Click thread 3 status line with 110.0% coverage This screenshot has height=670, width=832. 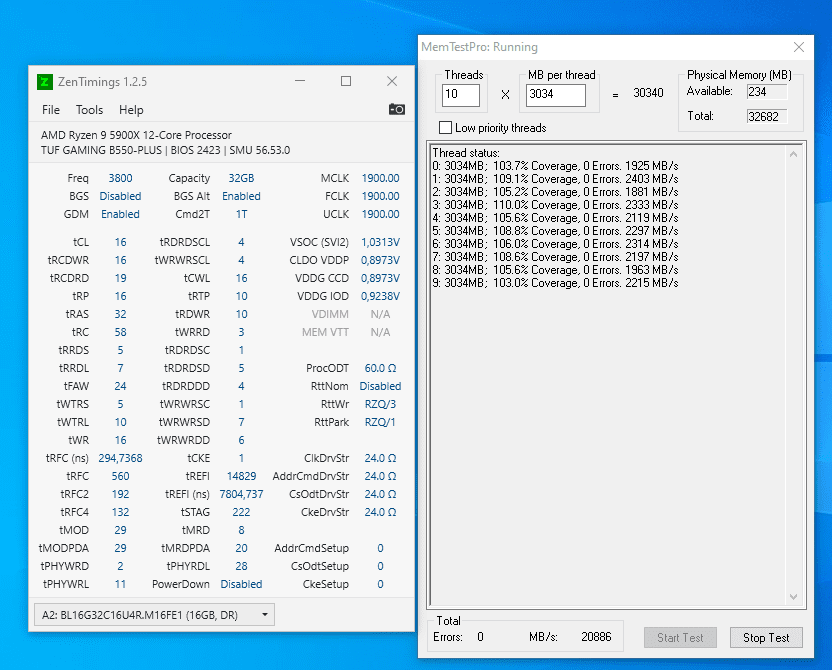pos(555,205)
